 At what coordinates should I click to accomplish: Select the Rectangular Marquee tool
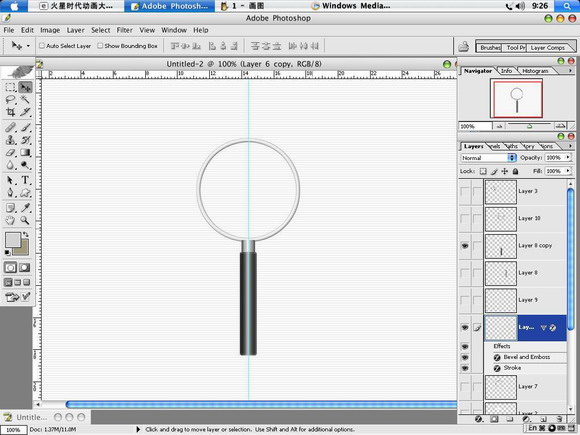[x=10, y=87]
